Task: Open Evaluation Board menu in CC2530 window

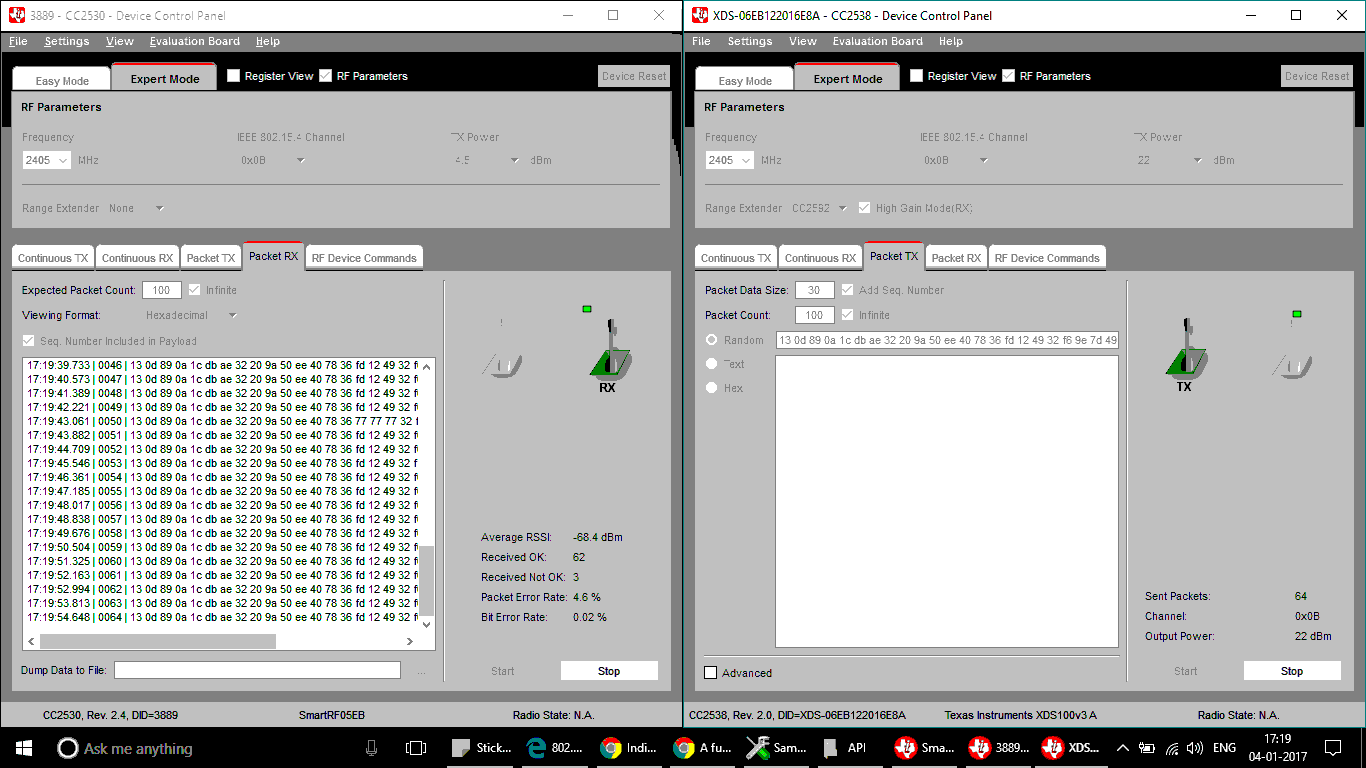Action: coord(194,41)
